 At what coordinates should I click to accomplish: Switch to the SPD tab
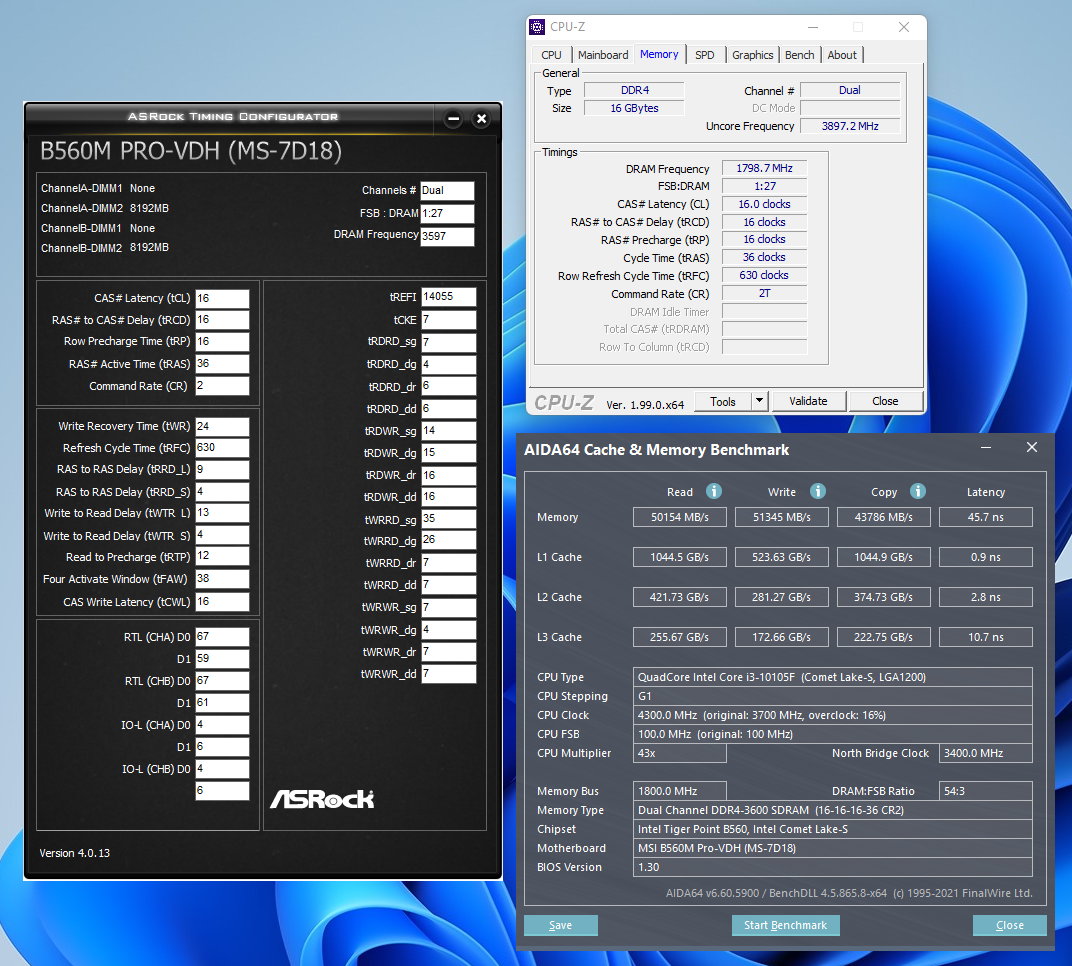(x=705, y=55)
